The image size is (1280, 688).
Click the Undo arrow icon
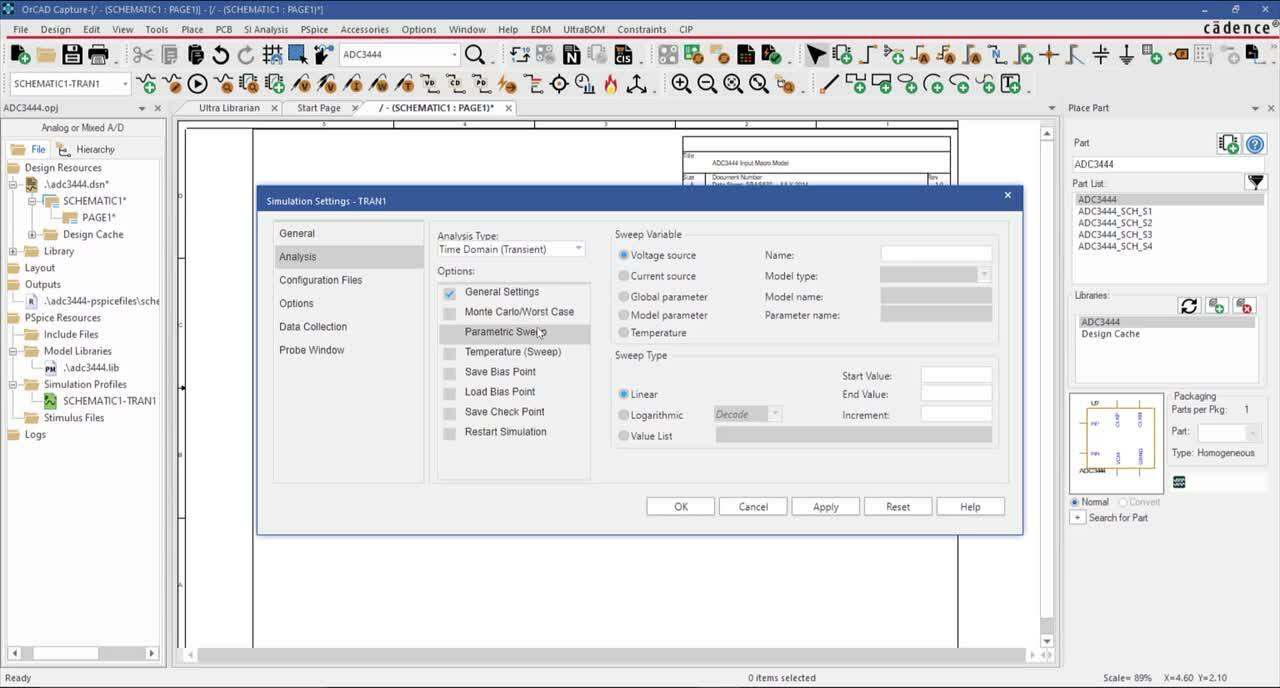tap(221, 54)
